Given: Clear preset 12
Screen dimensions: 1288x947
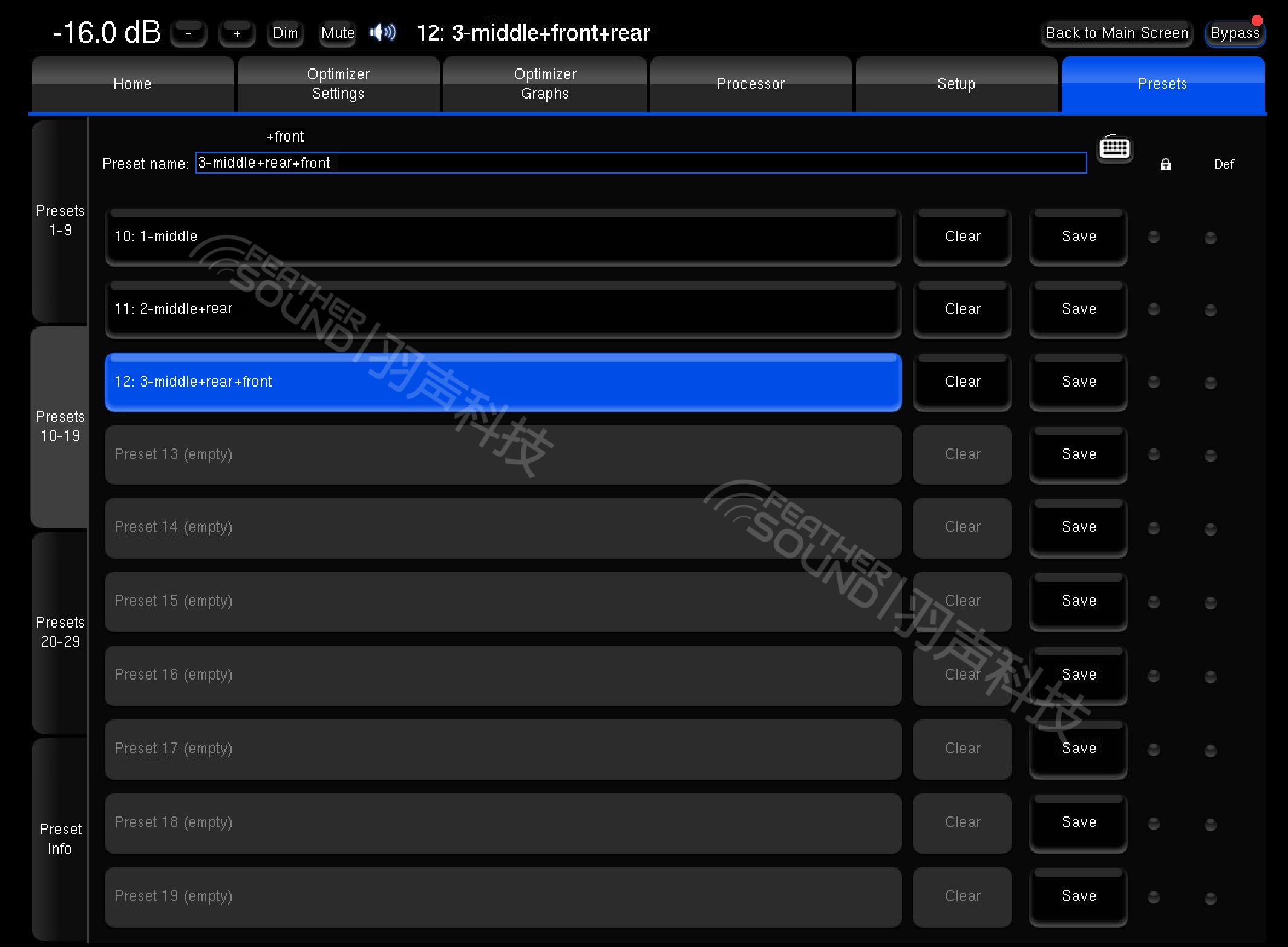Looking at the screenshot, I should pyautogui.click(x=962, y=382).
